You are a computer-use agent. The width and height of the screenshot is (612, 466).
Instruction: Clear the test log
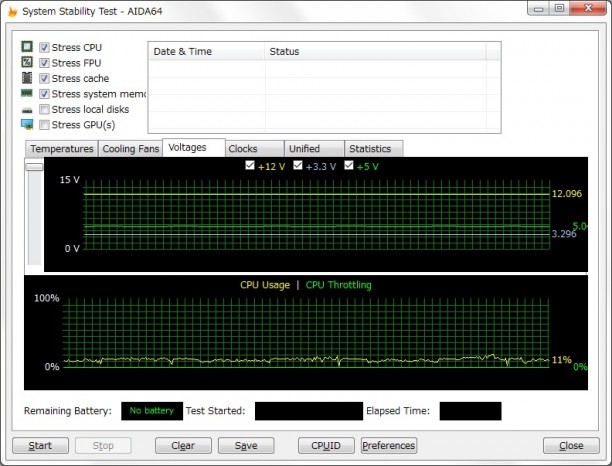(183, 445)
